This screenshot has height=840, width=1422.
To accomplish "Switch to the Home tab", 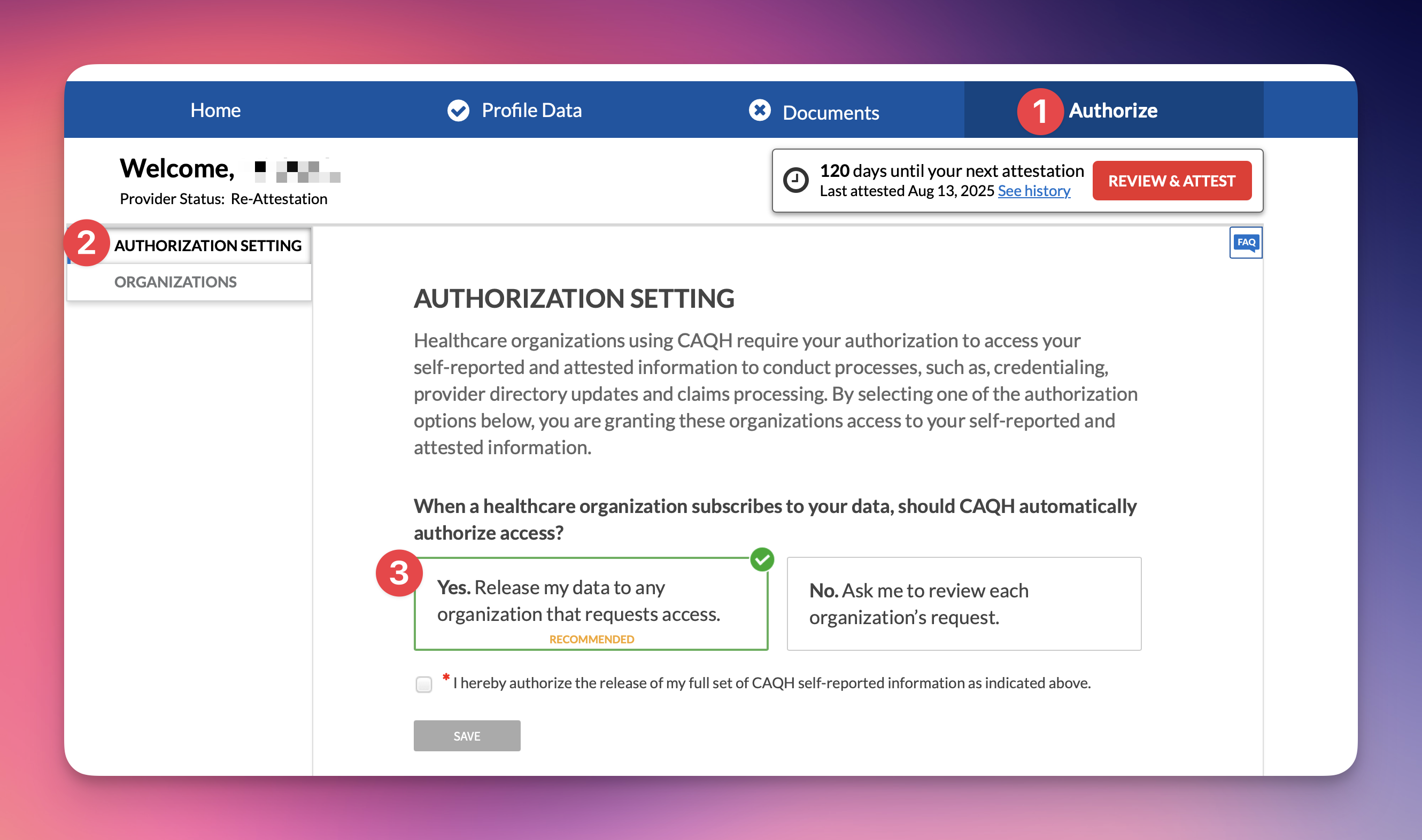I will pyautogui.click(x=215, y=110).
